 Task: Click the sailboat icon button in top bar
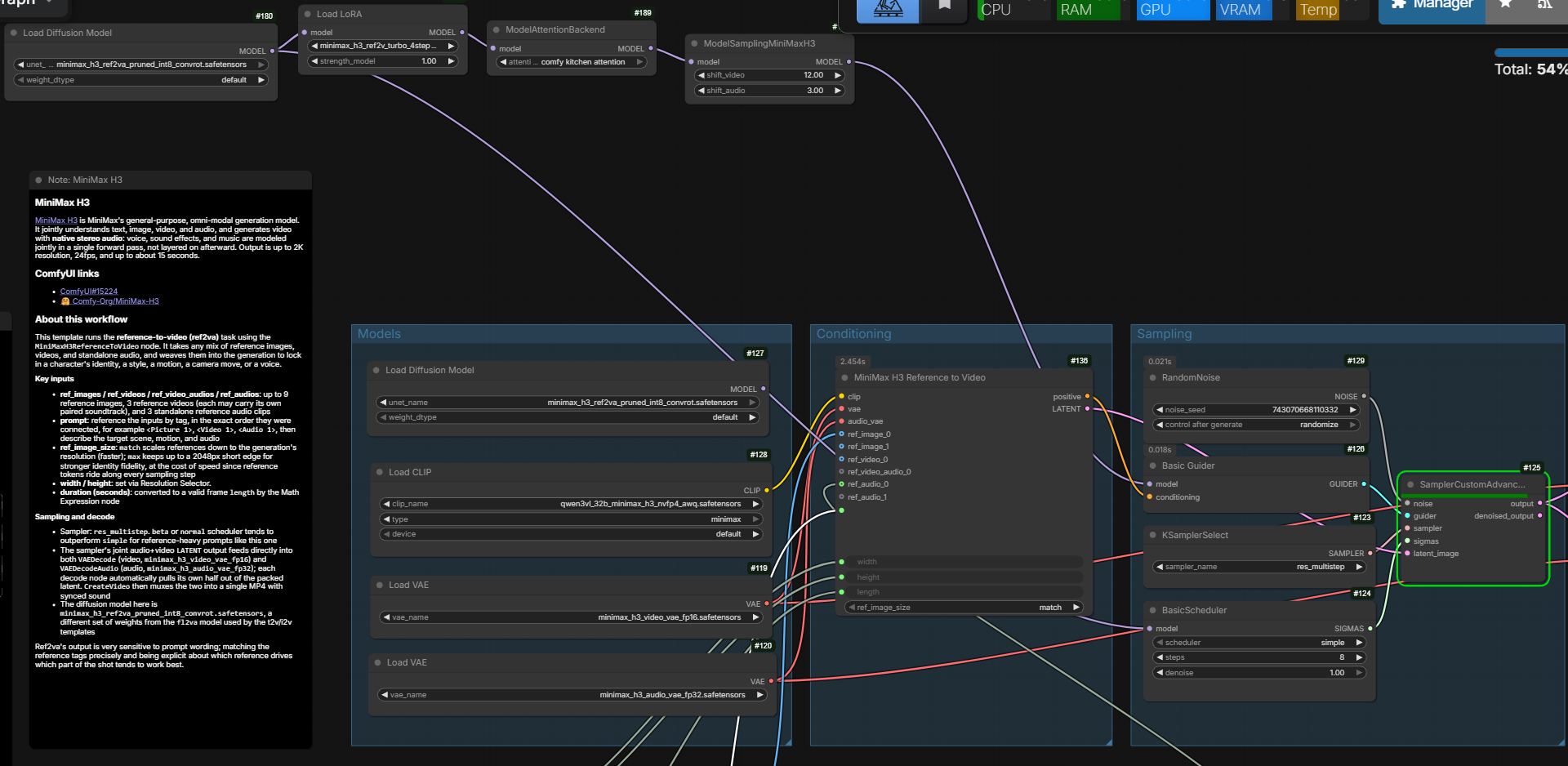tap(888, 9)
